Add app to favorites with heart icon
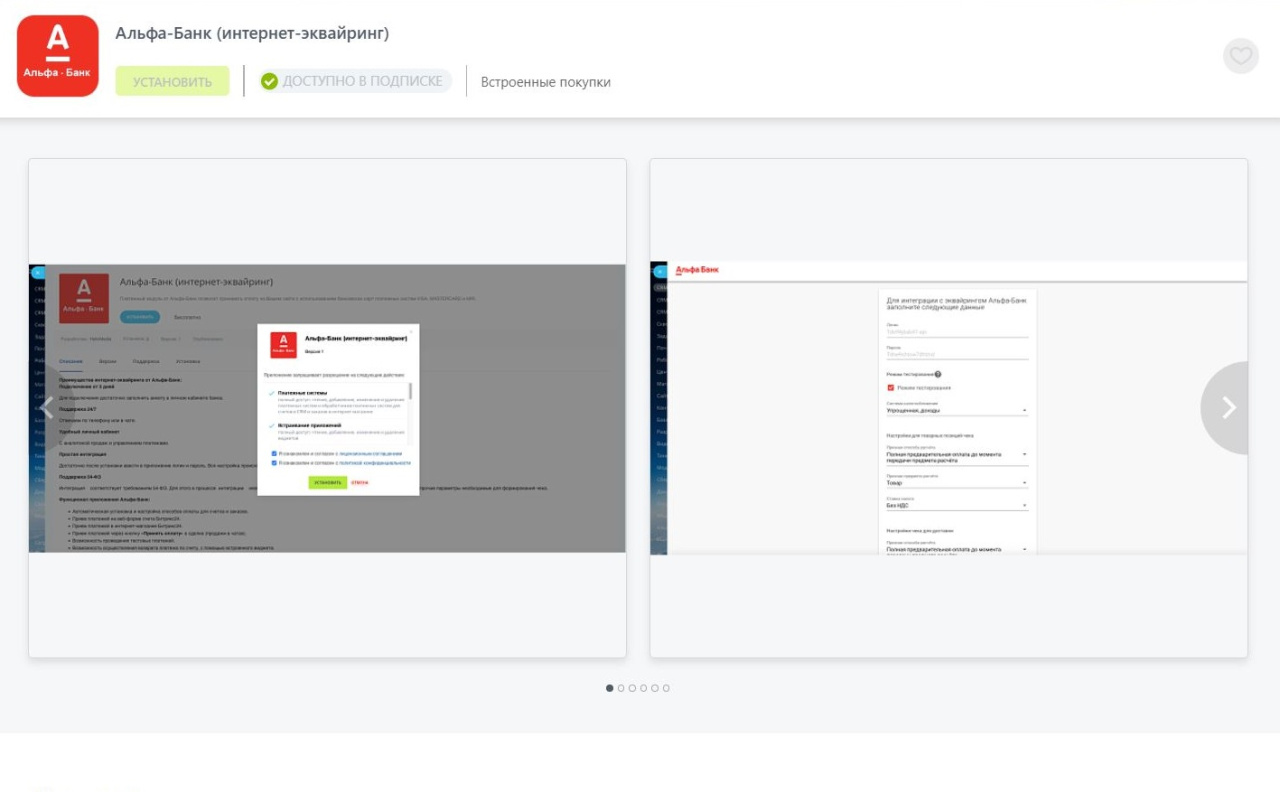1280x792 pixels. [x=1241, y=56]
